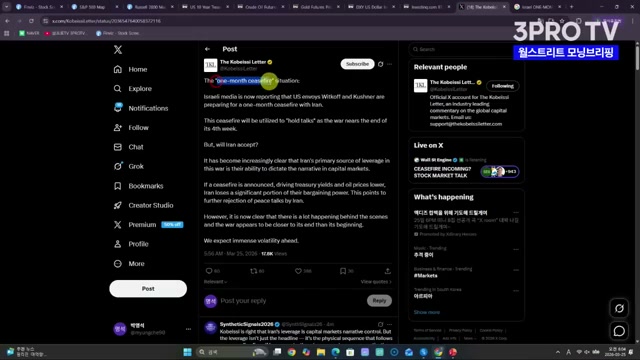Expand the system tray hidden icons chevron
Image resolution: width=640 pixels, height=360 pixels.
click(x=558, y=352)
